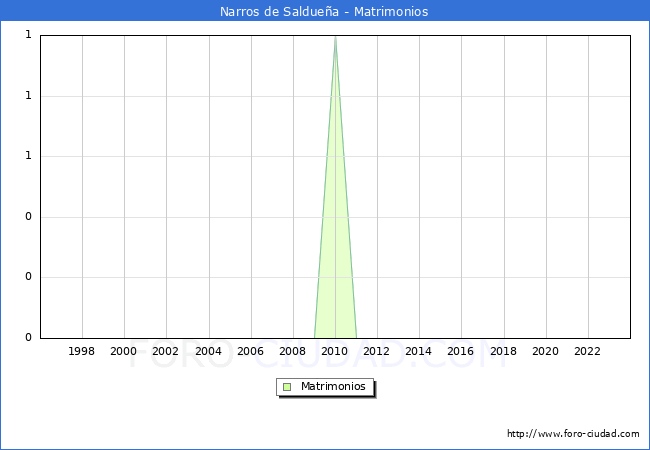Click the green Matrimonios legend swatch
This screenshot has height=450, width=650.
tap(287, 387)
